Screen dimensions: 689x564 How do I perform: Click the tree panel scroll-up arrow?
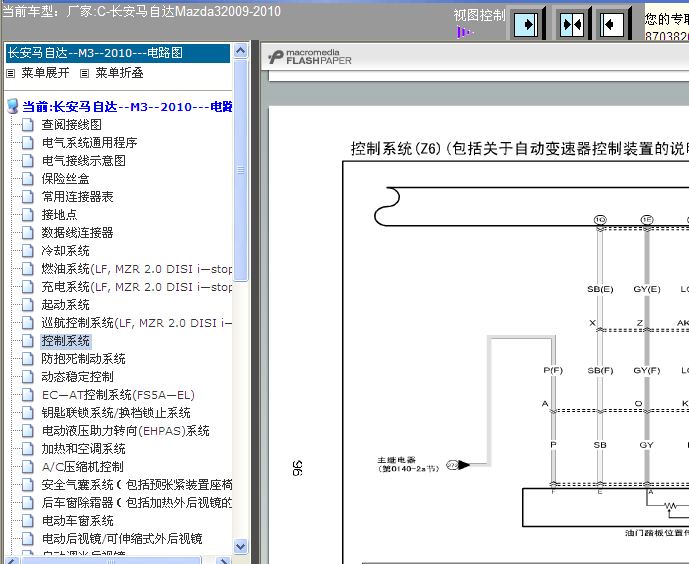[240, 51]
